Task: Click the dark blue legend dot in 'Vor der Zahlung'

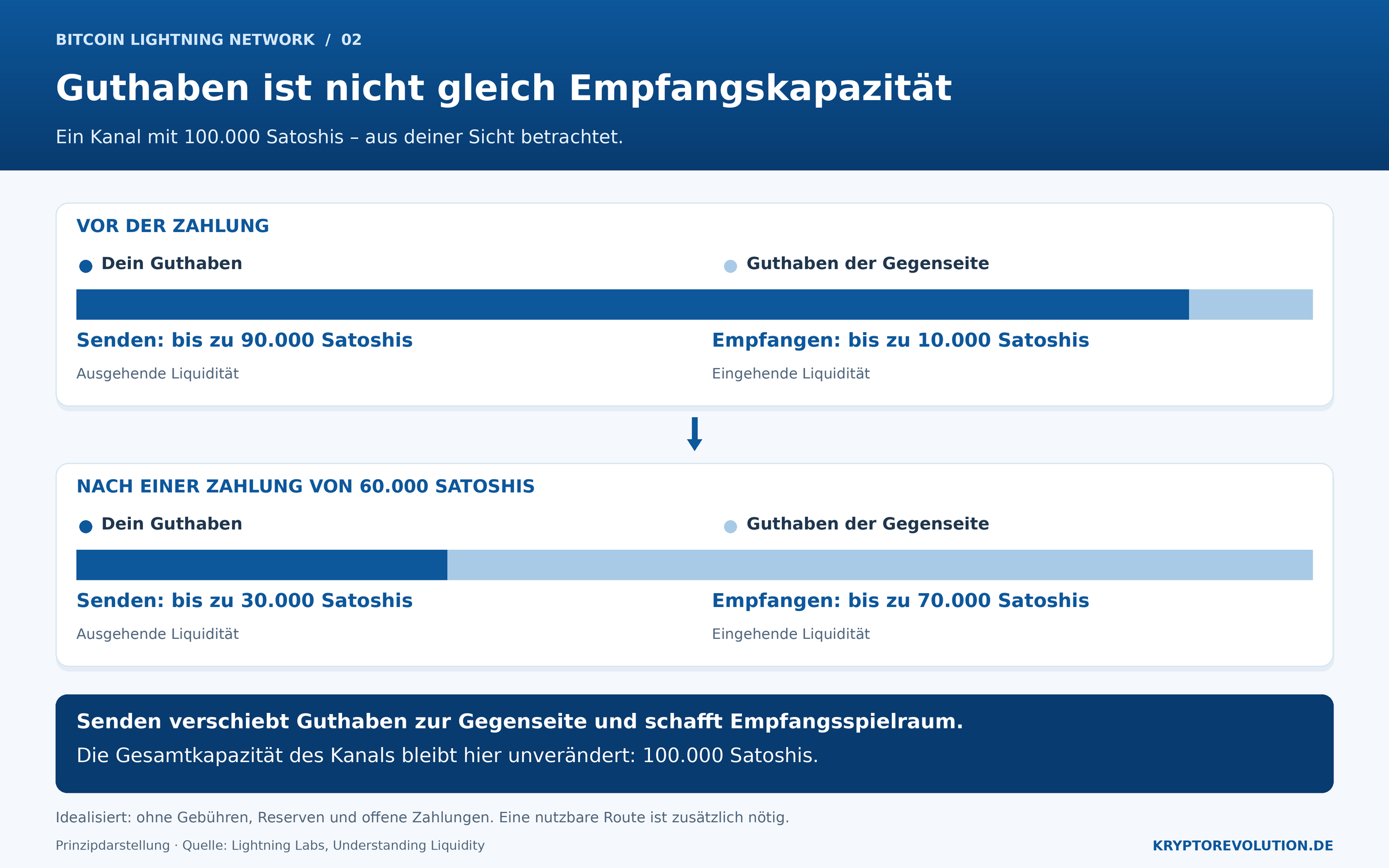Action: click(86, 266)
